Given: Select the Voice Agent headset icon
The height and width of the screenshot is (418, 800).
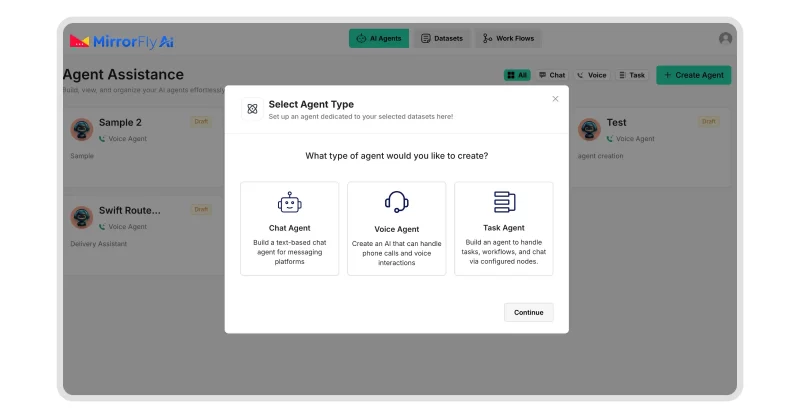Looking at the screenshot, I should tap(396, 202).
